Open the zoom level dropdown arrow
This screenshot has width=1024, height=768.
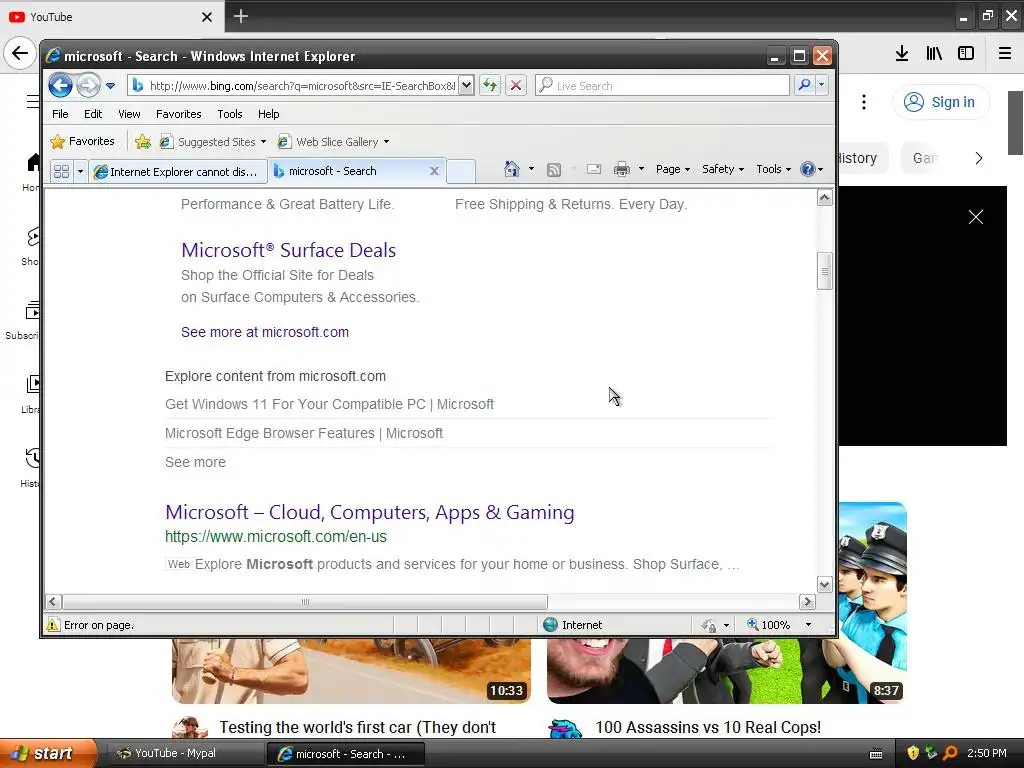click(x=808, y=625)
